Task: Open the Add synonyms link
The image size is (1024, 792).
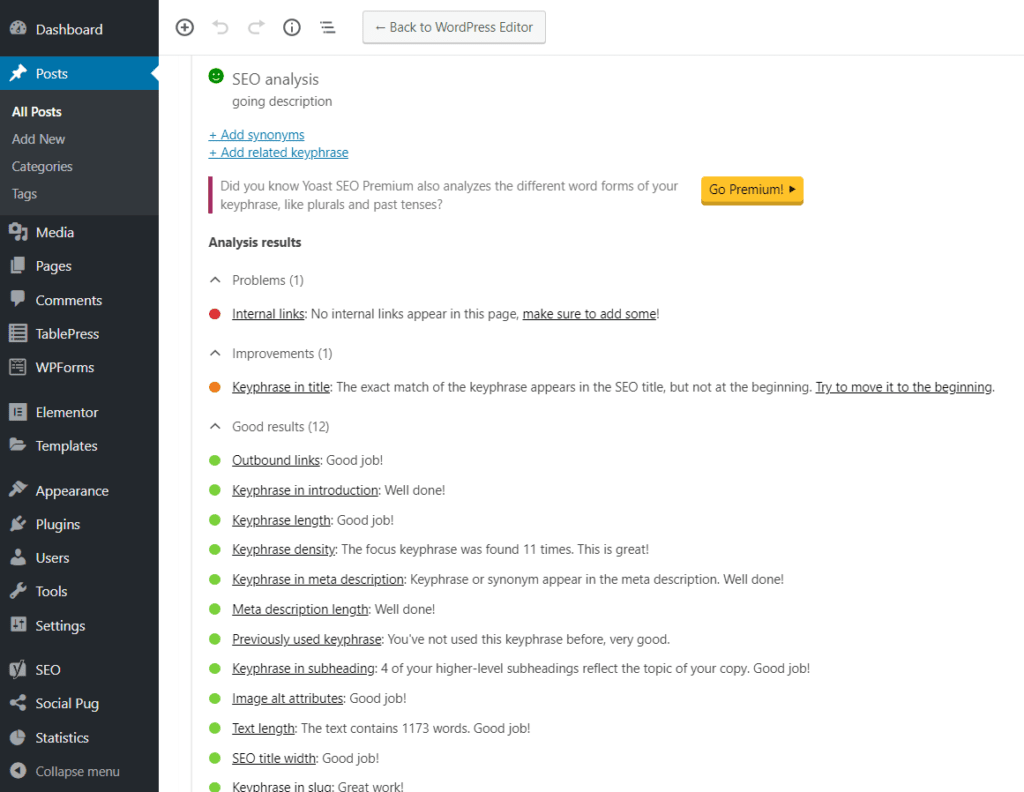Action: click(256, 134)
